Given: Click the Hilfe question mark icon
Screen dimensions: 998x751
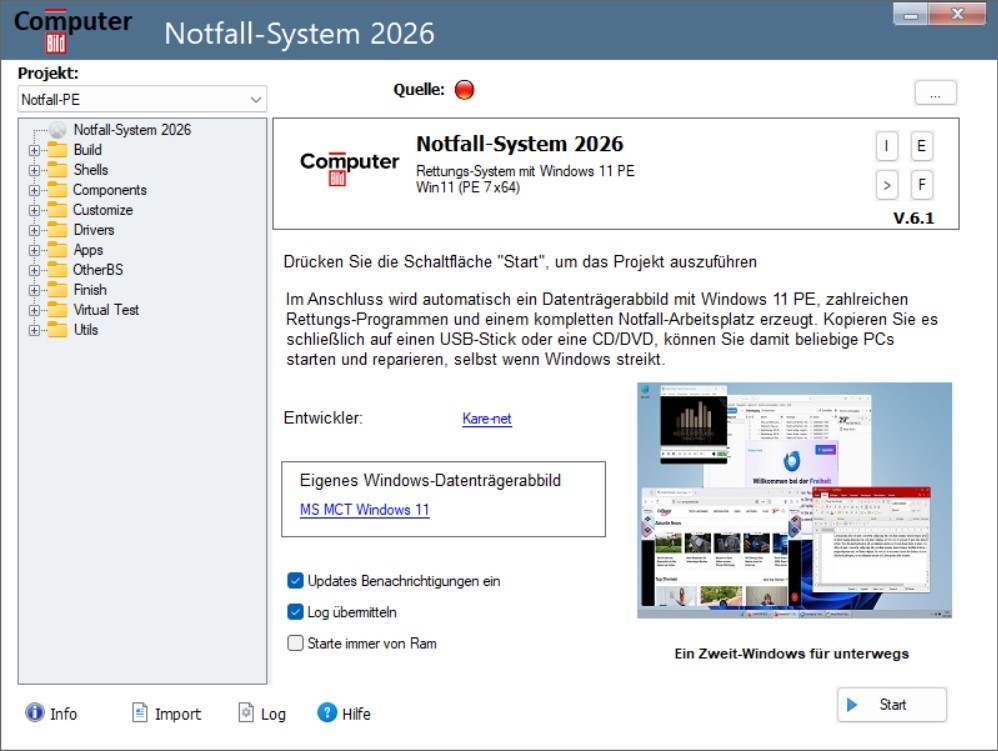Looking at the screenshot, I should [x=327, y=712].
